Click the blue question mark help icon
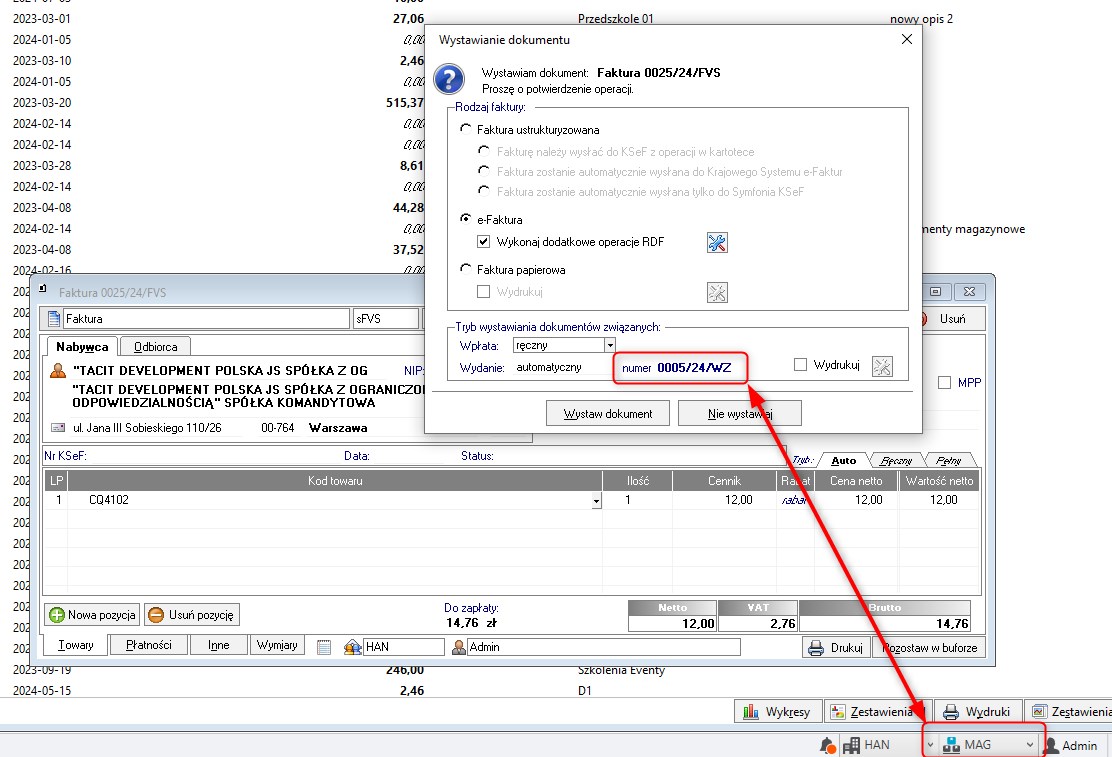Screen dimensions: 1112x757 click(450, 79)
